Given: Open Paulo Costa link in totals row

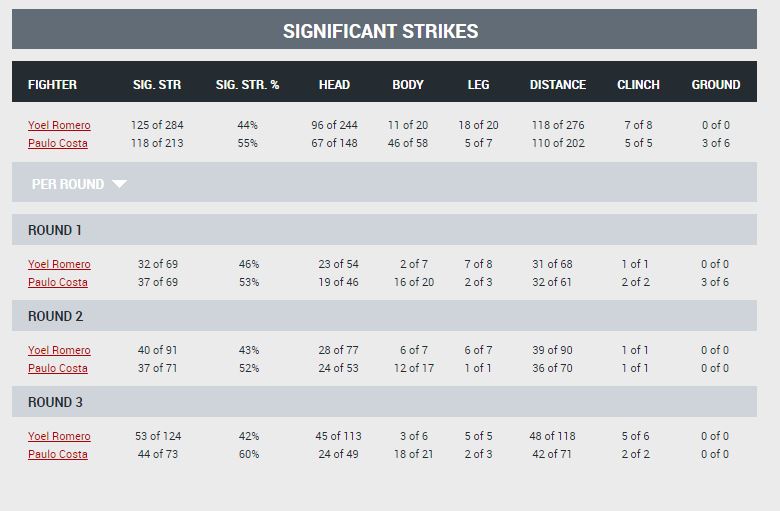Looking at the screenshot, I should (58, 143).
